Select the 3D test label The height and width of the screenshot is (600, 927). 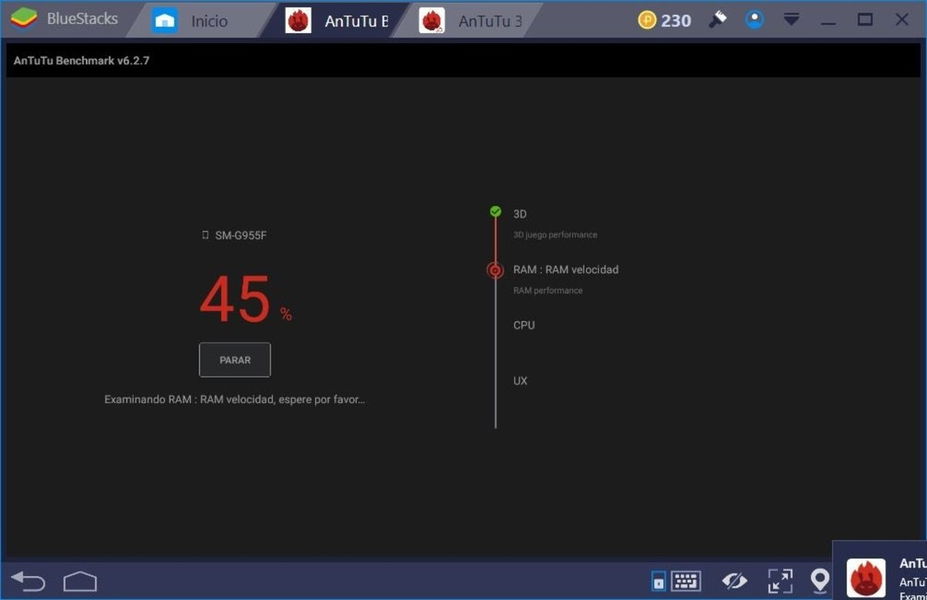(x=520, y=214)
